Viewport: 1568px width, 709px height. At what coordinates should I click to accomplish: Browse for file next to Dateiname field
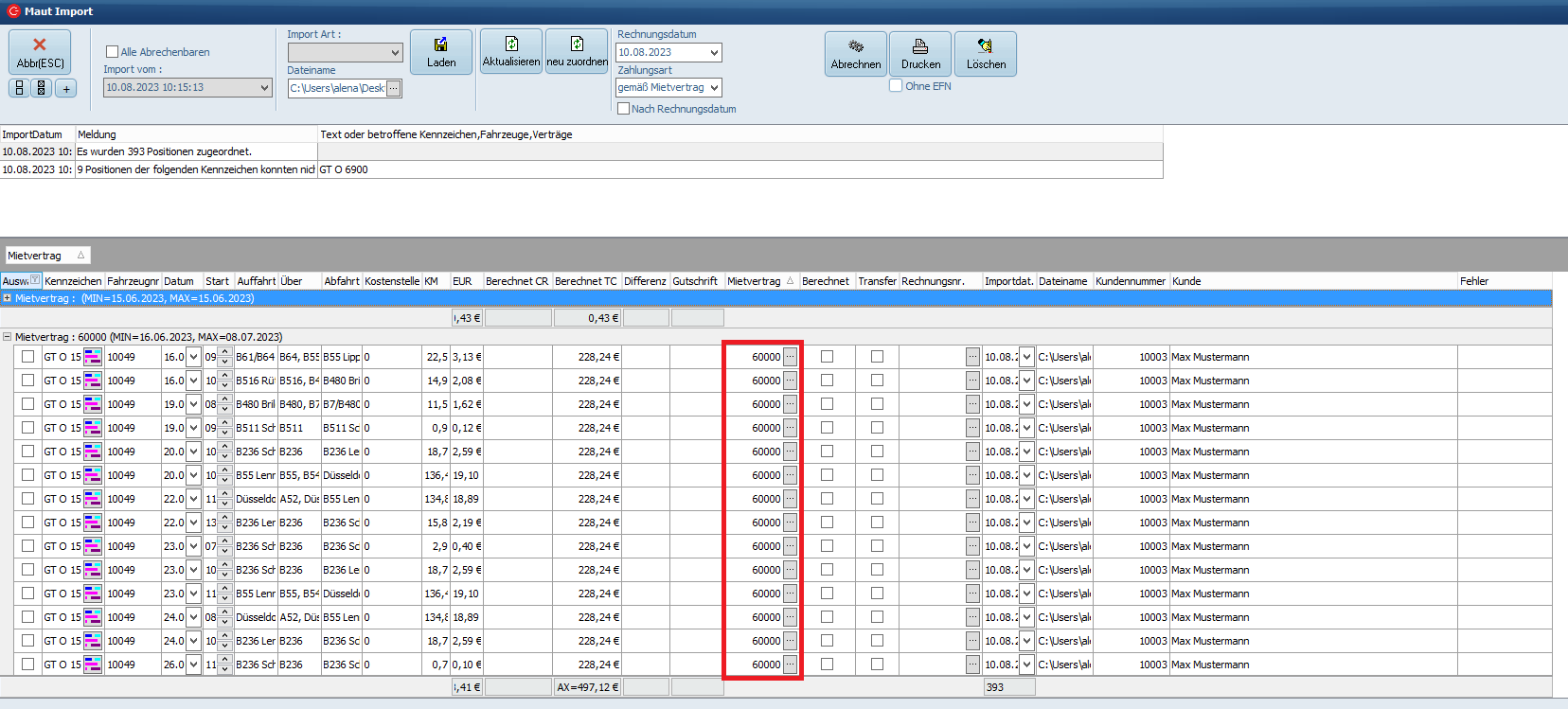pyautogui.click(x=394, y=88)
